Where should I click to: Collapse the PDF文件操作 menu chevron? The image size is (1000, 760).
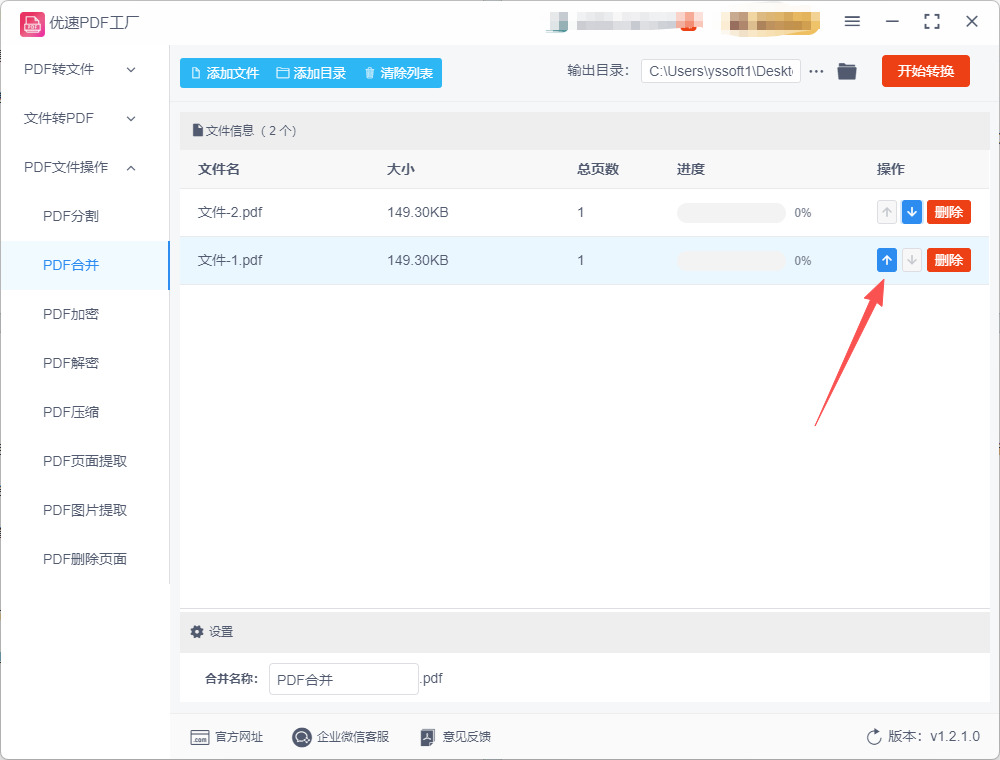(131, 168)
